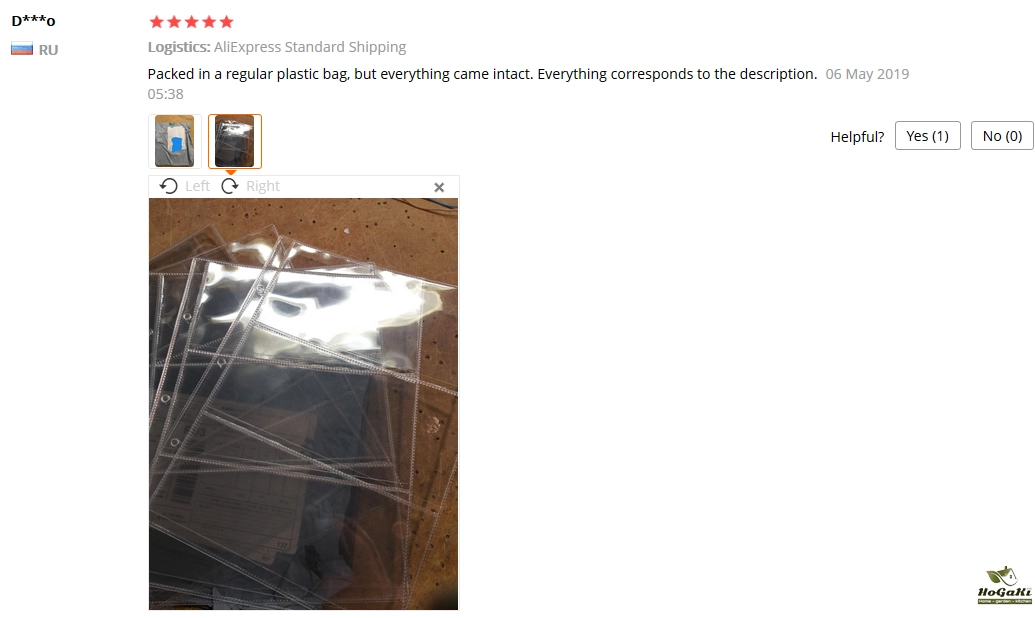Select the second review thumbnail
1035x618 pixels.
pyautogui.click(x=235, y=141)
